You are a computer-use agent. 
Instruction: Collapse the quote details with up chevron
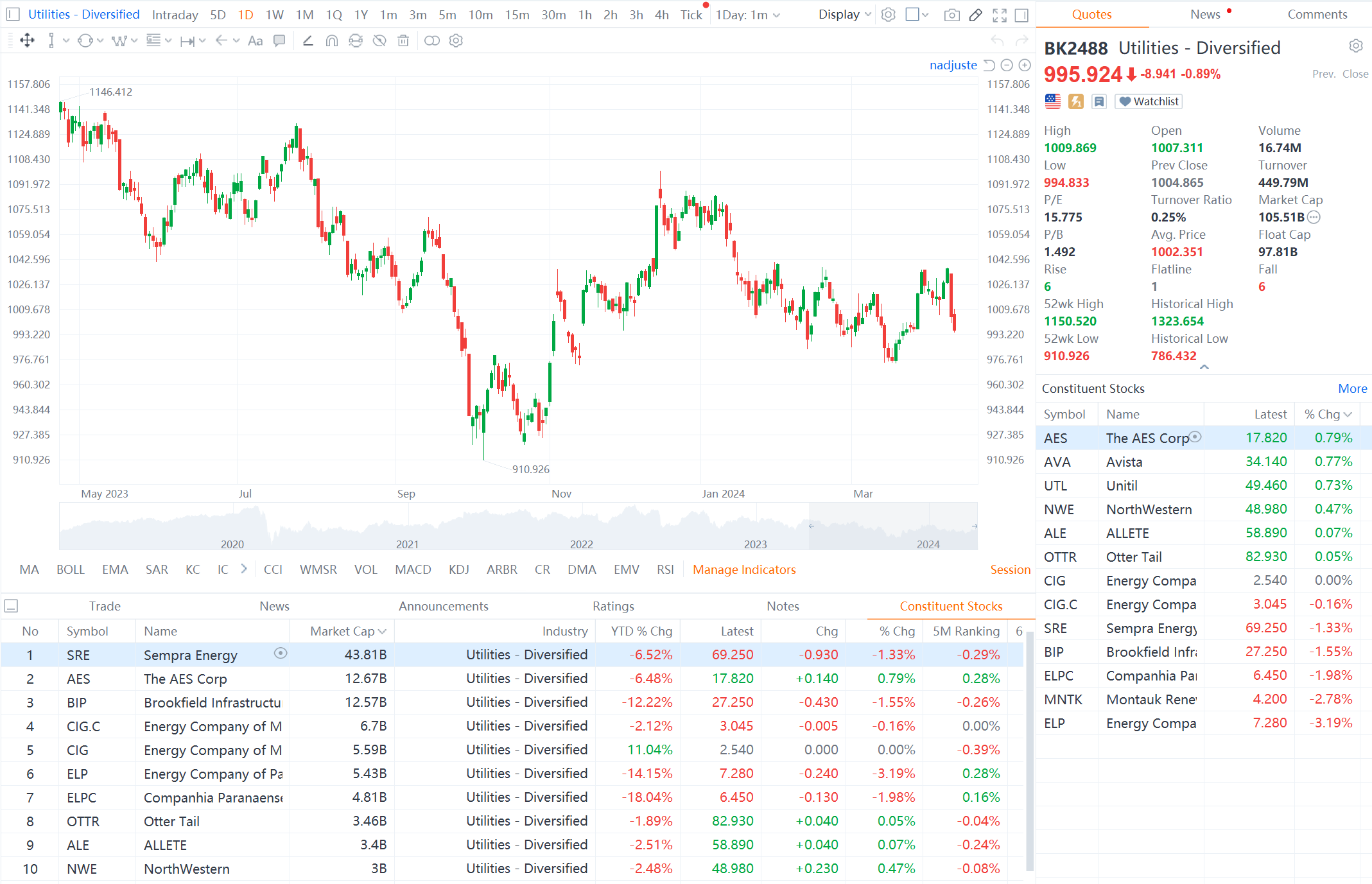(x=1204, y=367)
